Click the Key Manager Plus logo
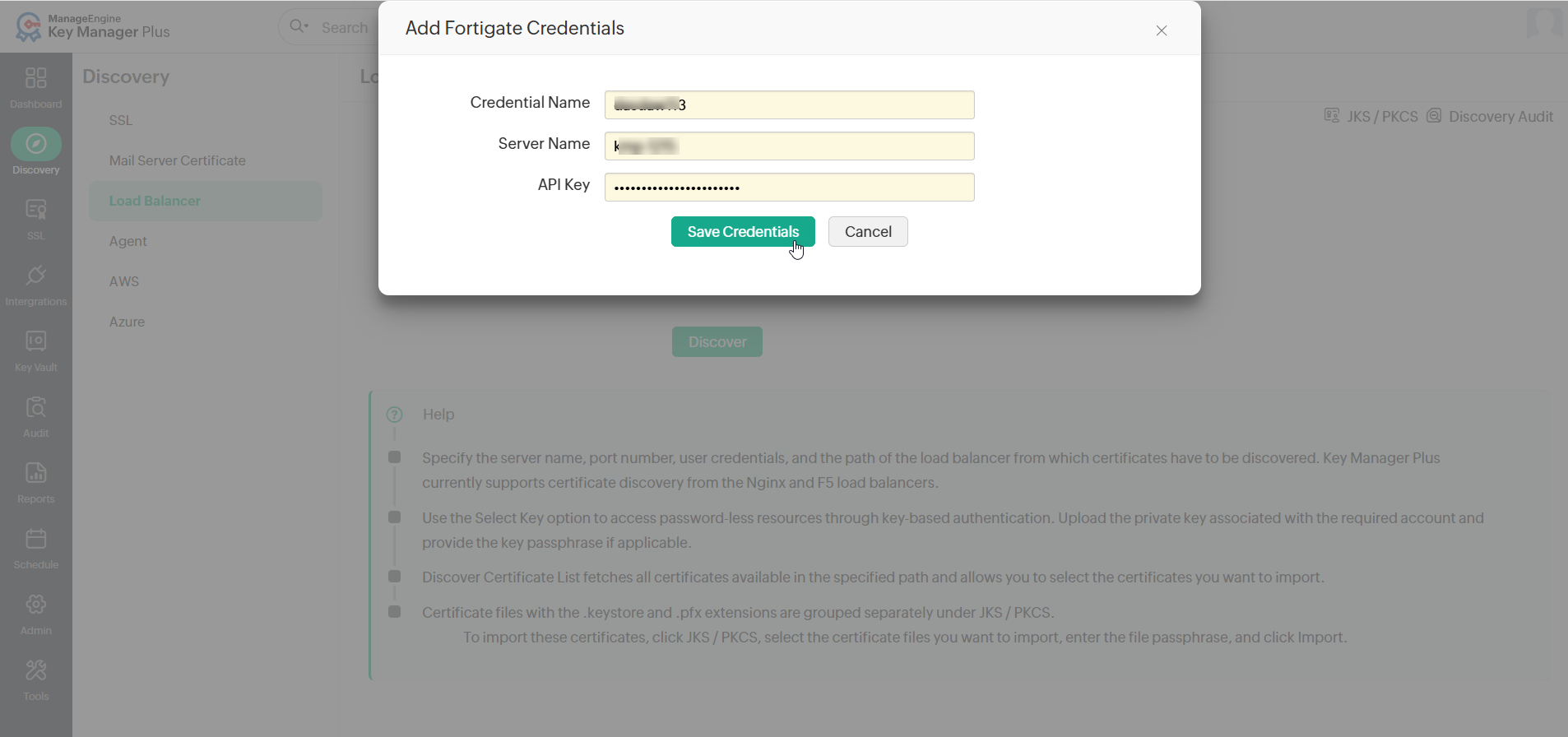 (x=93, y=27)
